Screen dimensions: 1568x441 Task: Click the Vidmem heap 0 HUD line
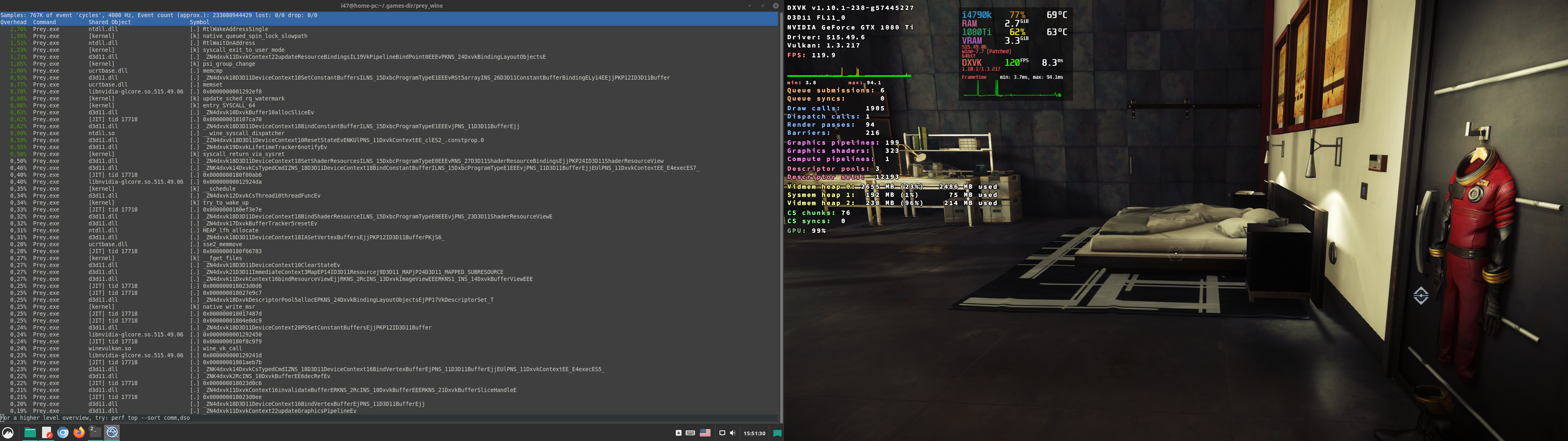click(x=892, y=187)
